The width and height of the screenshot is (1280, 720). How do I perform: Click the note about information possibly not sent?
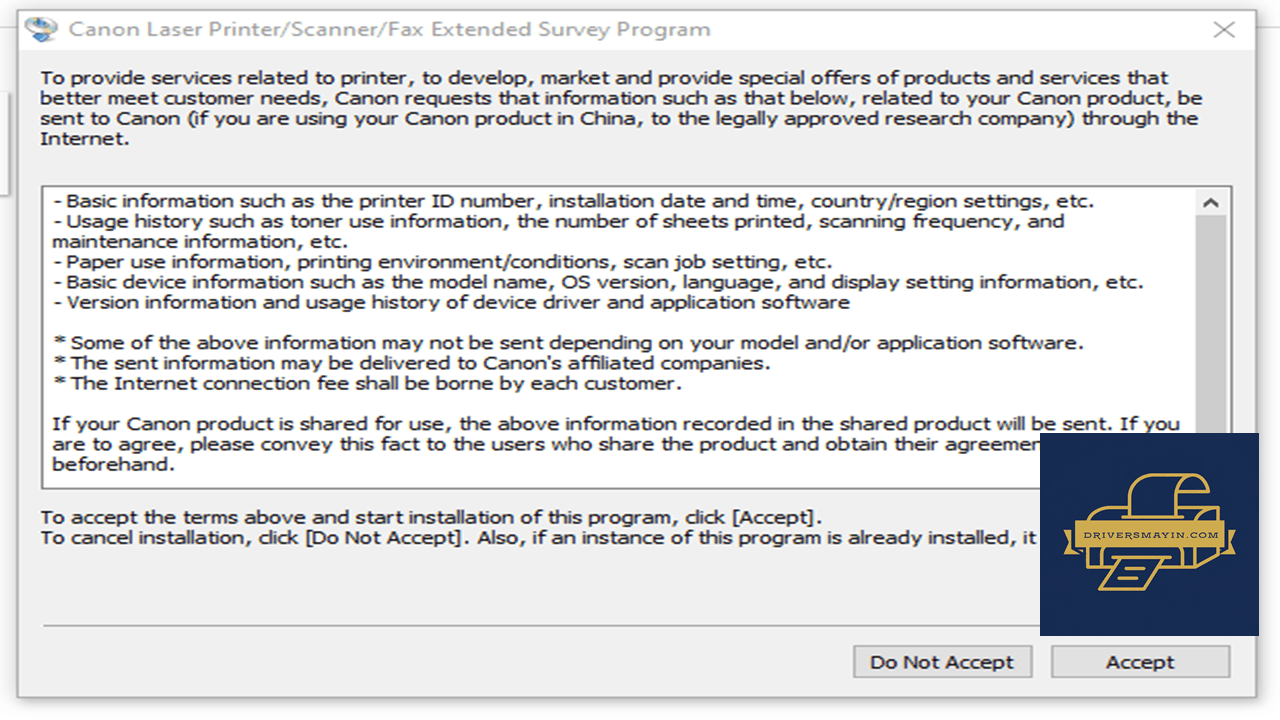(x=568, y=343)
